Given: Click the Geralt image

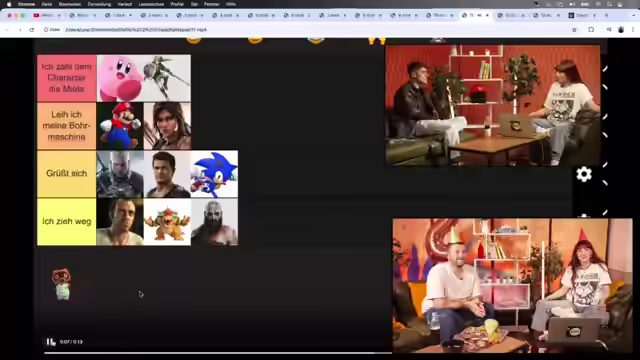Looking at the screenshot, I should (120, 174).
